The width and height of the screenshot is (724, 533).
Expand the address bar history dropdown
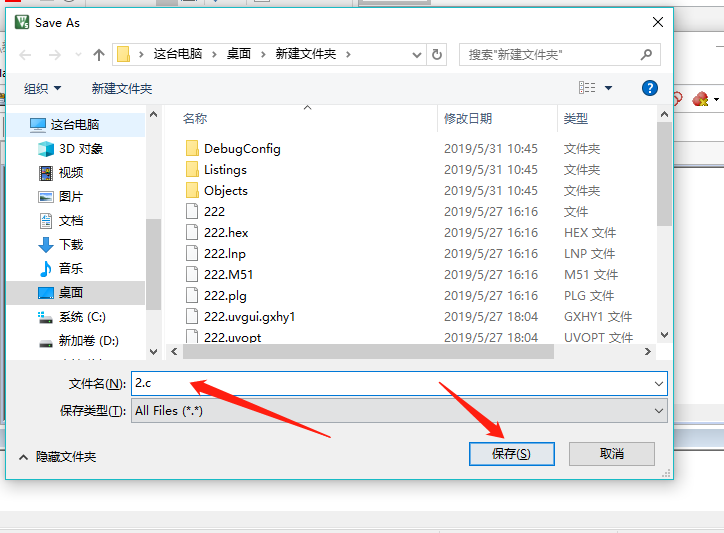pyautogui.click(x=416, y=55)
